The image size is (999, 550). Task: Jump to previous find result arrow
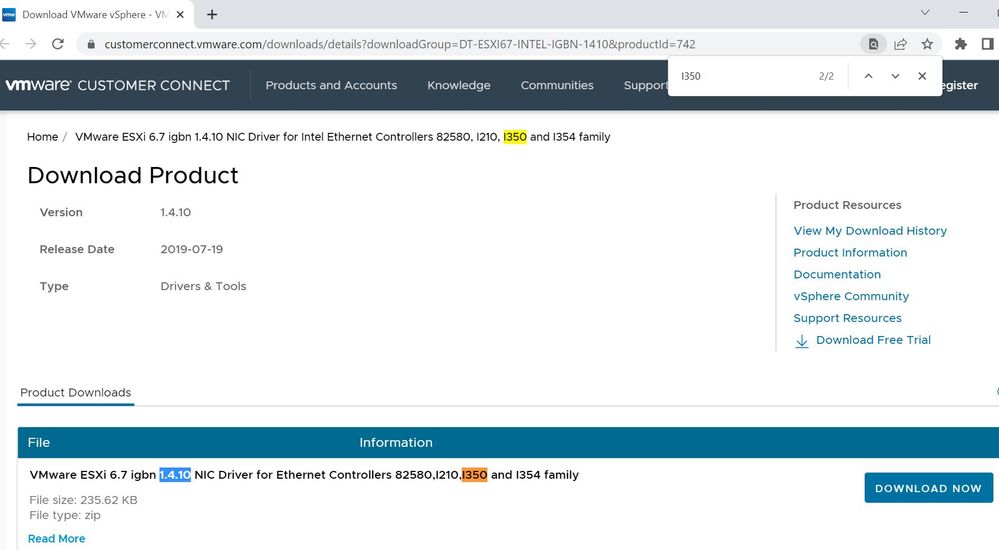click(x=868, y=76)
